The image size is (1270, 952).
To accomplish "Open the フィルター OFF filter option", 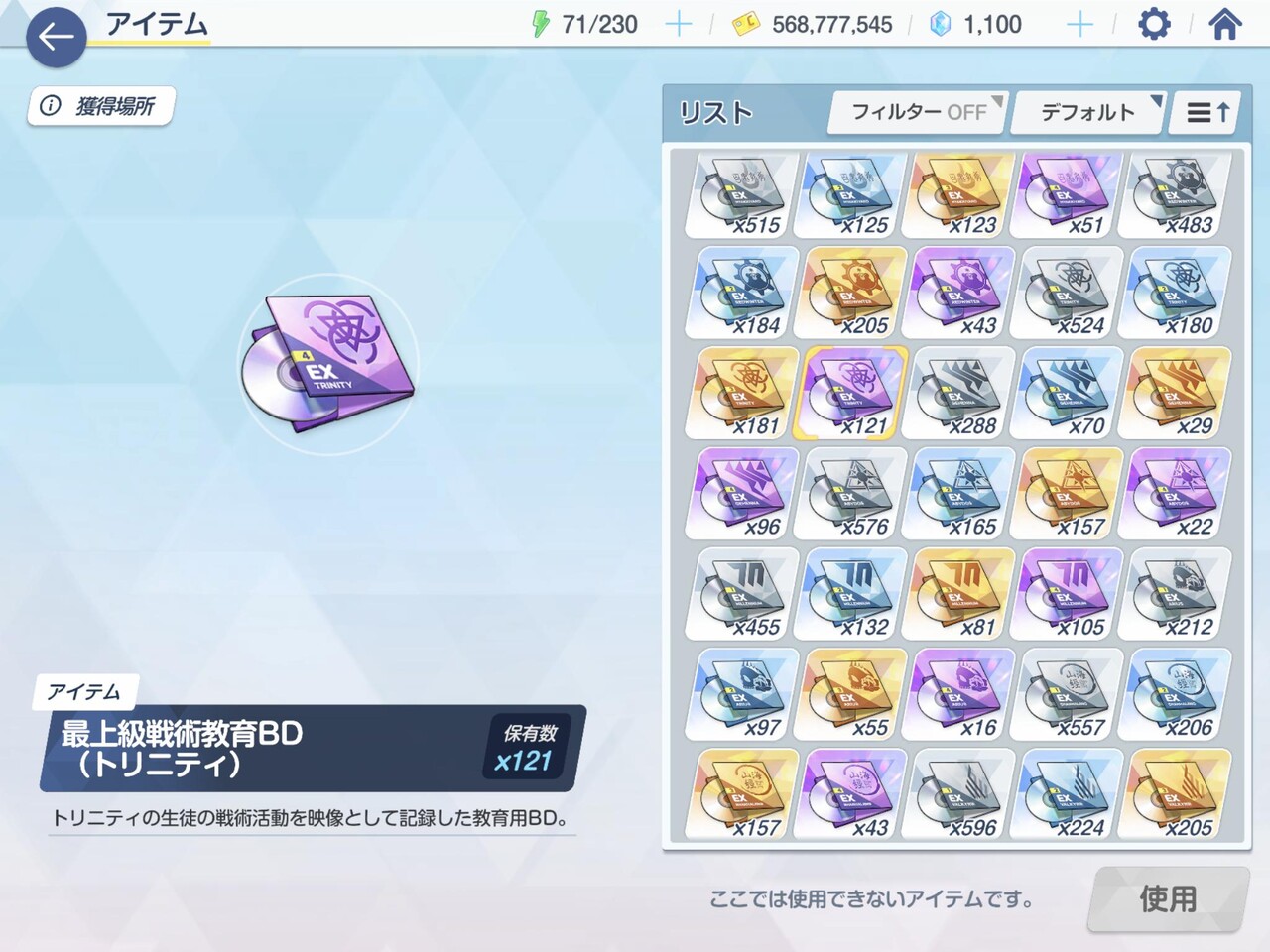I will click(918, 113).
